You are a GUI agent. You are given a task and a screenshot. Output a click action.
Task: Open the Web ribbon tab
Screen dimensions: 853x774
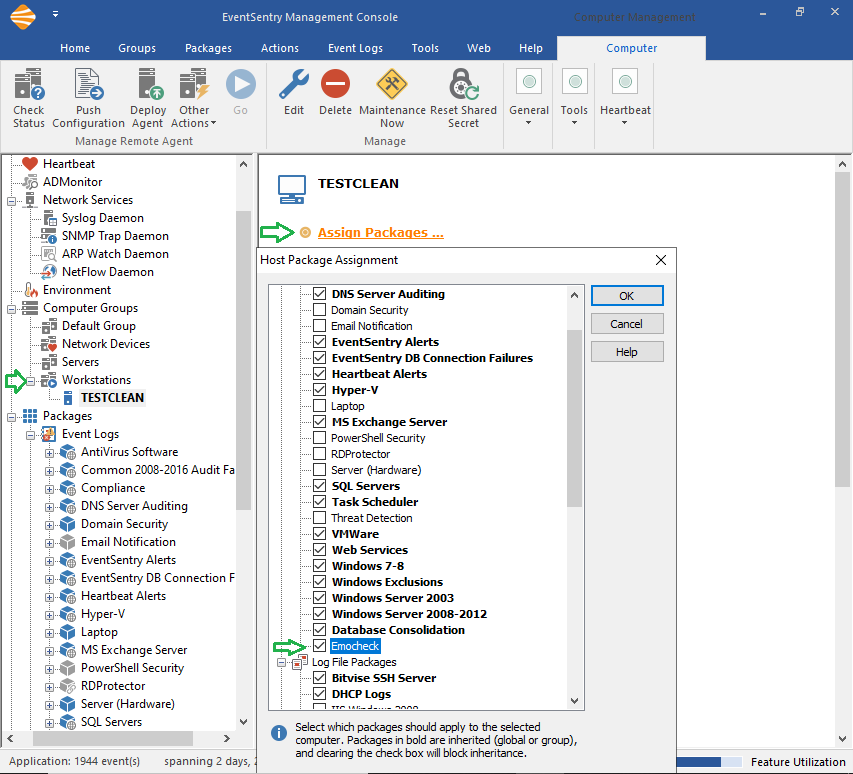479,48
